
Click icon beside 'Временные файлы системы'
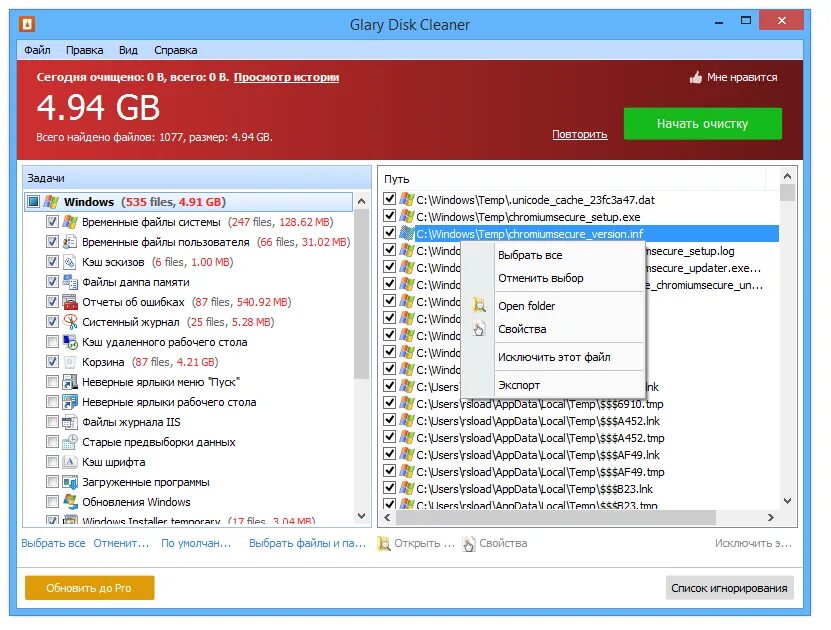(70, 222)
